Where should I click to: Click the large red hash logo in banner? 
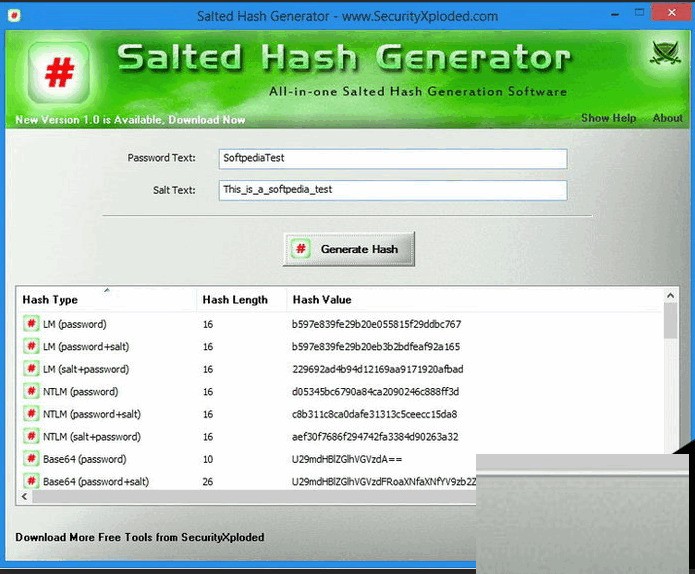click(59, 72)
